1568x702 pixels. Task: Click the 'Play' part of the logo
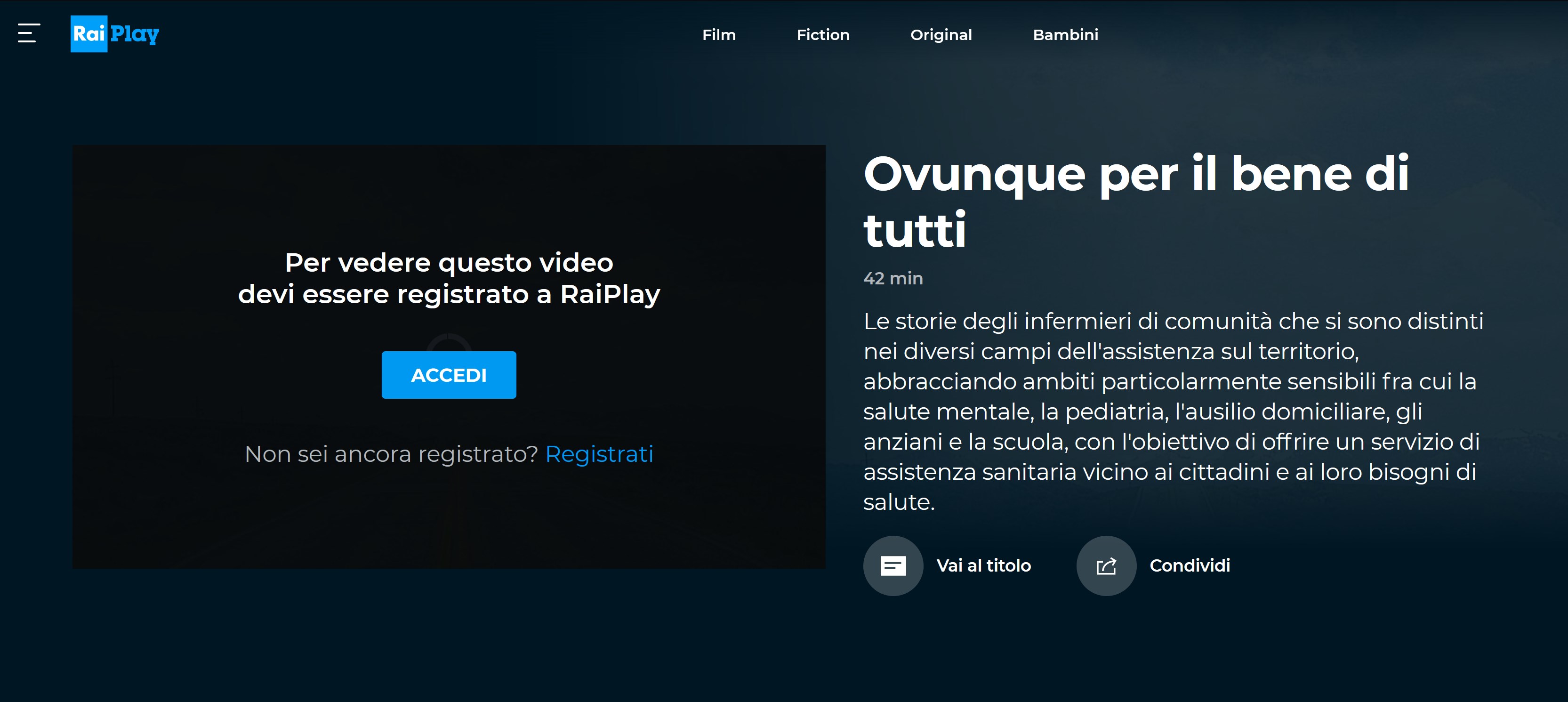pos(135,34)
